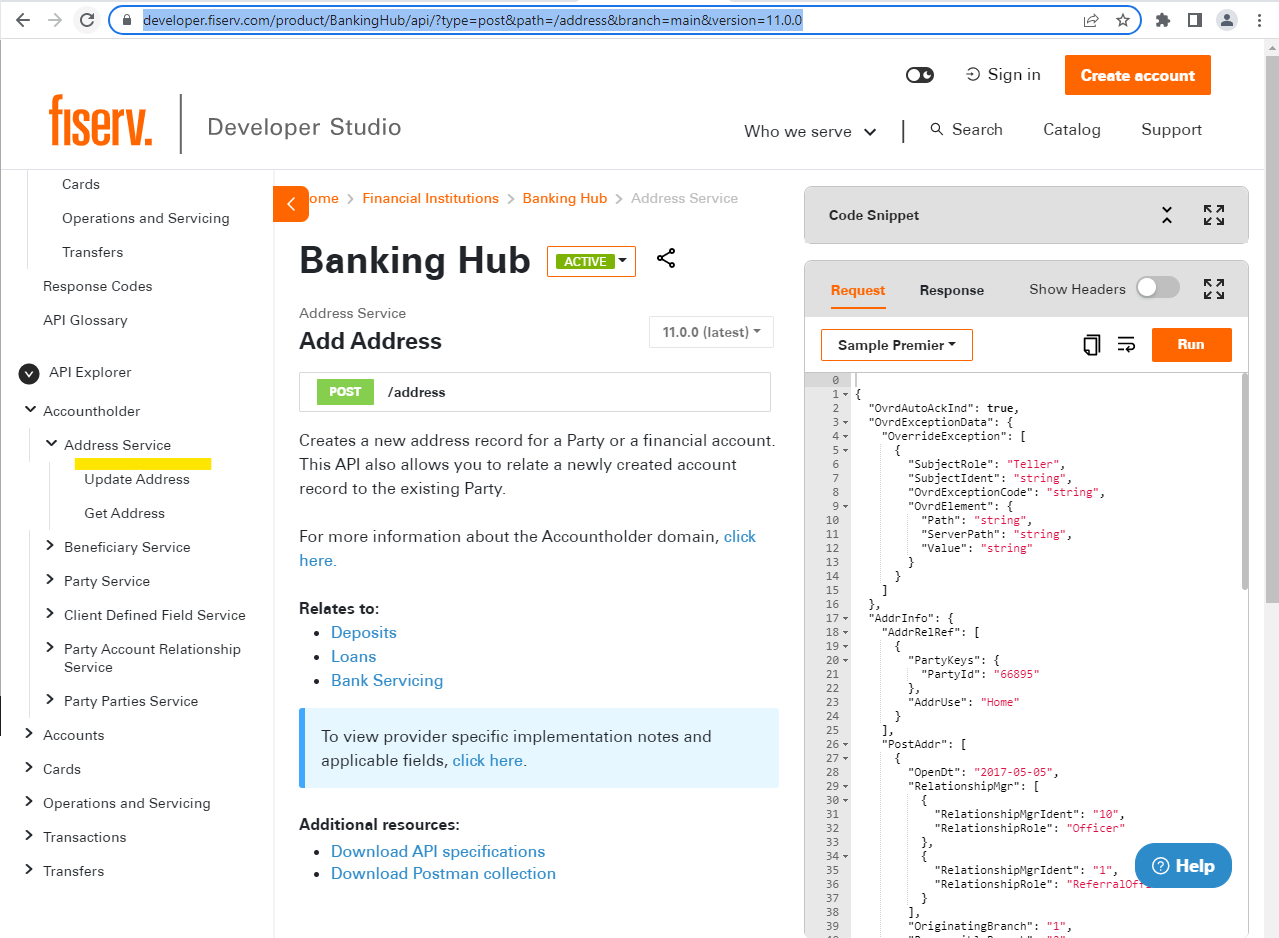Click Help chat button
The image size is (1279, 938).
(1183, 866)
